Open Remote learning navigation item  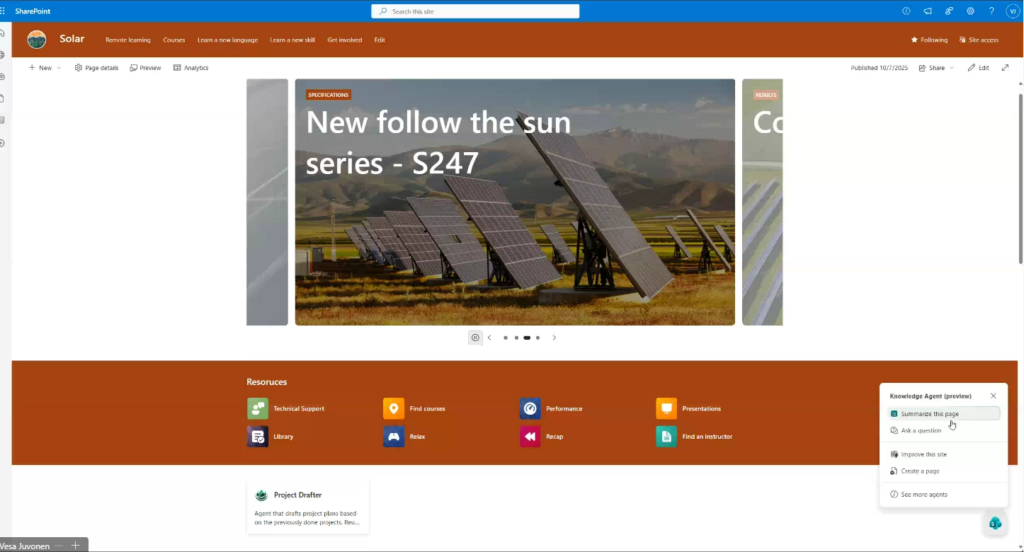128,40
